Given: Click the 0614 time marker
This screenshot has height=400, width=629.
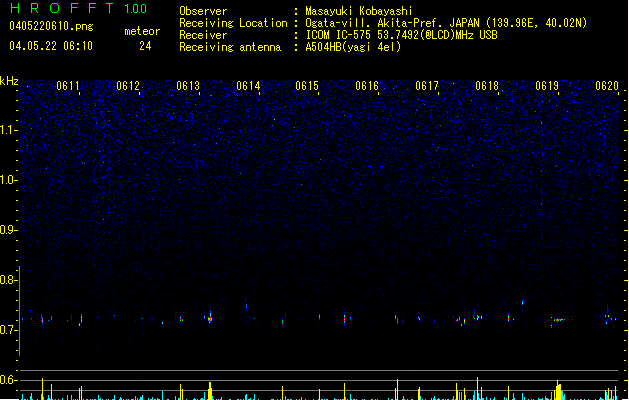Looking at the screenshot, I should (248, 86).
